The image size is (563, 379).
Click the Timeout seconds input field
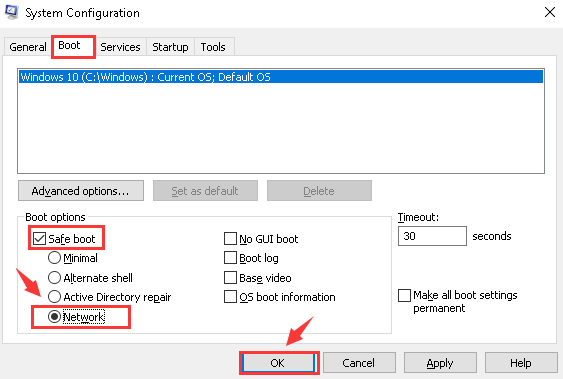click(x=432, y=236)
